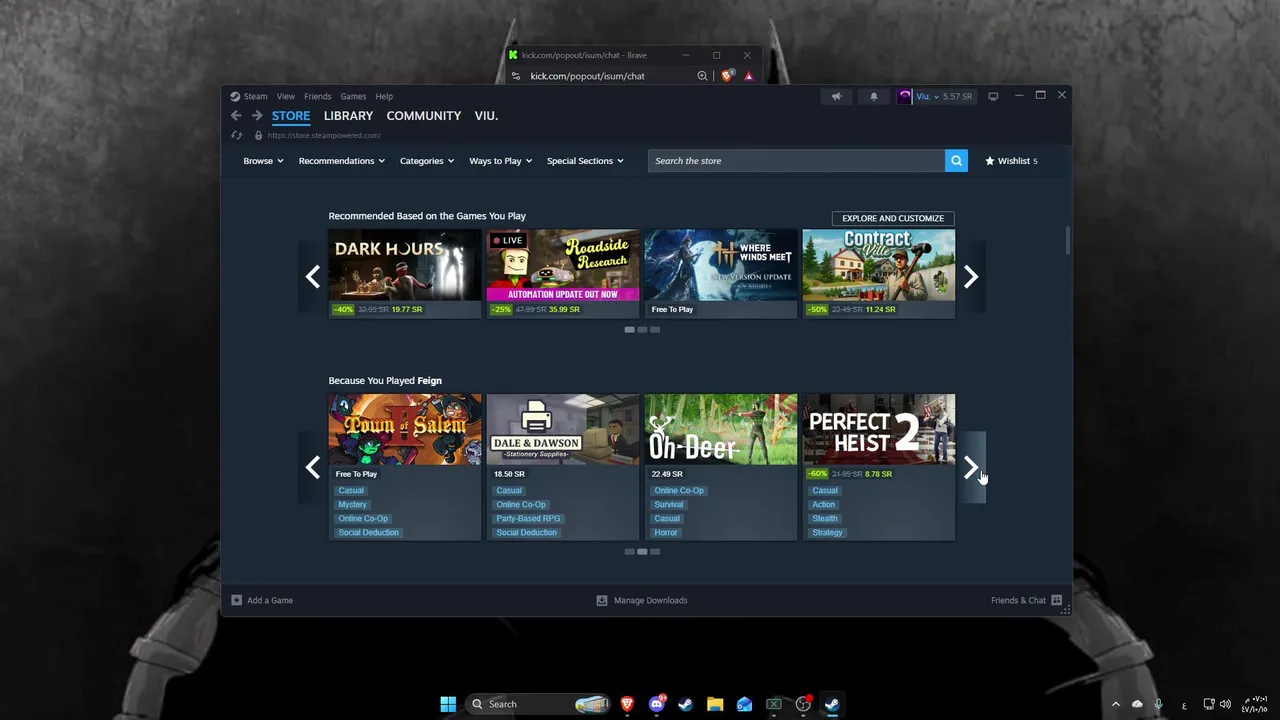Click the Friends & Chat label

click(1018, 600)
